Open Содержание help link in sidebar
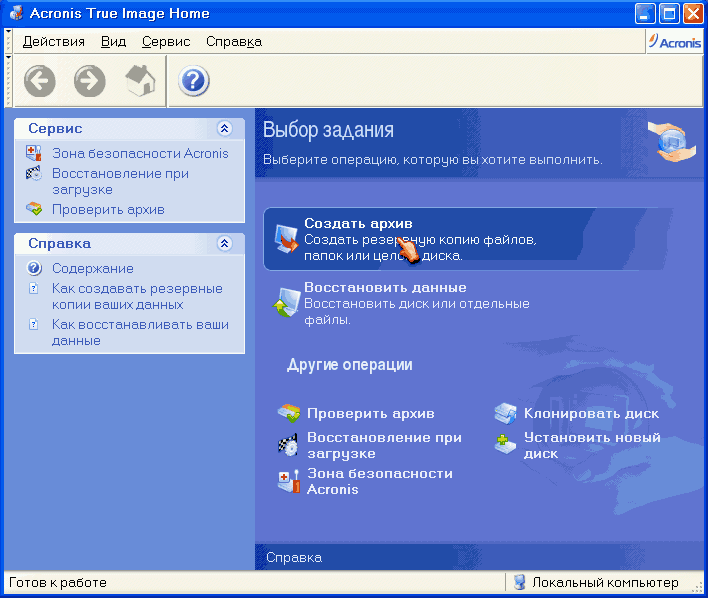 click(92, 268)
